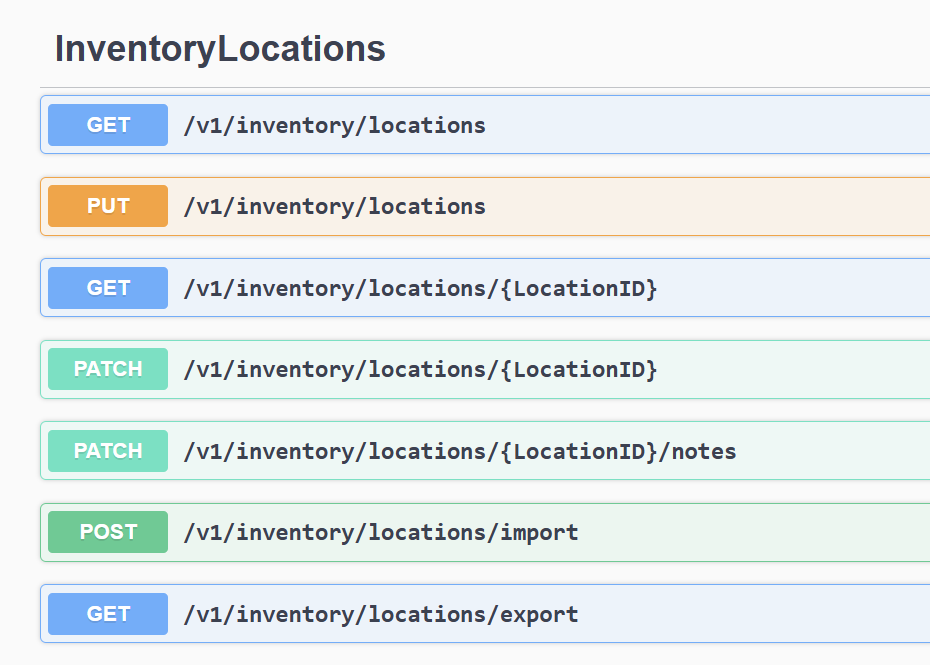This screenshot has width=930, height=665.
Task: Open the GET /v1/inventory/locations path text
Action: [x=334, y=125]
